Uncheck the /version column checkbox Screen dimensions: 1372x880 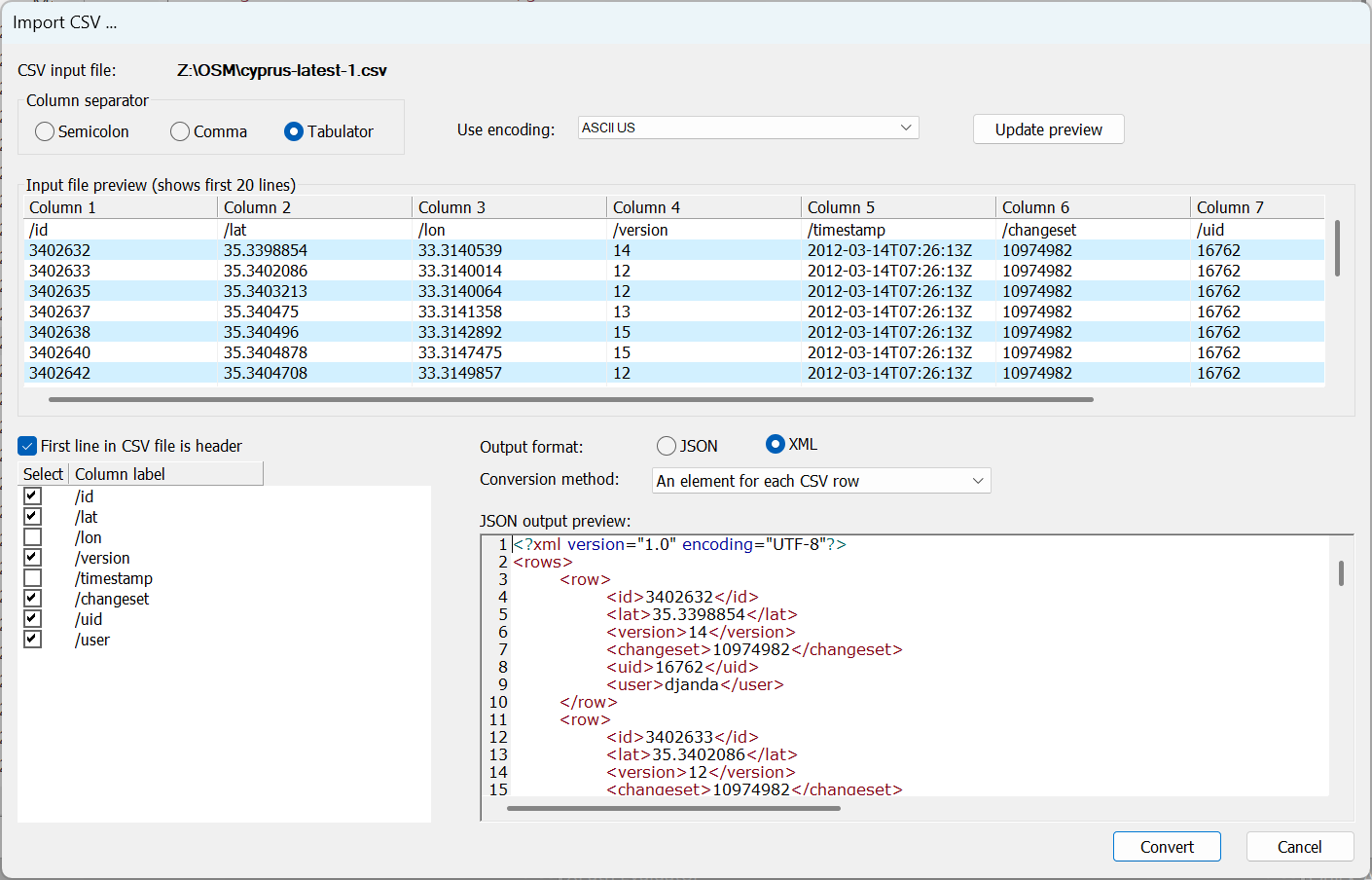point(33,557)
